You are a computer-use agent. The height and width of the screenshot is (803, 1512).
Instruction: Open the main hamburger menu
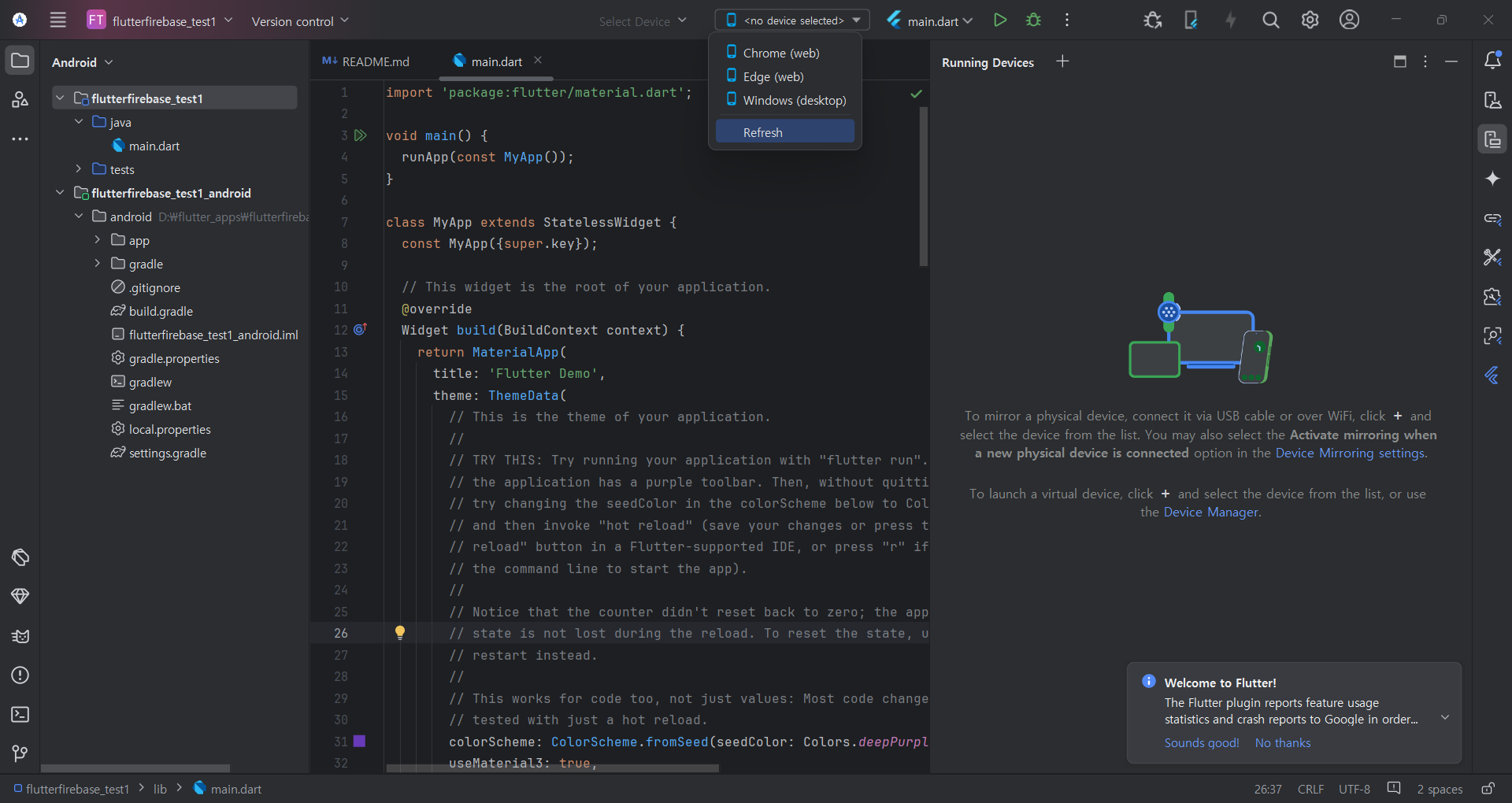[x=58, y=20]
